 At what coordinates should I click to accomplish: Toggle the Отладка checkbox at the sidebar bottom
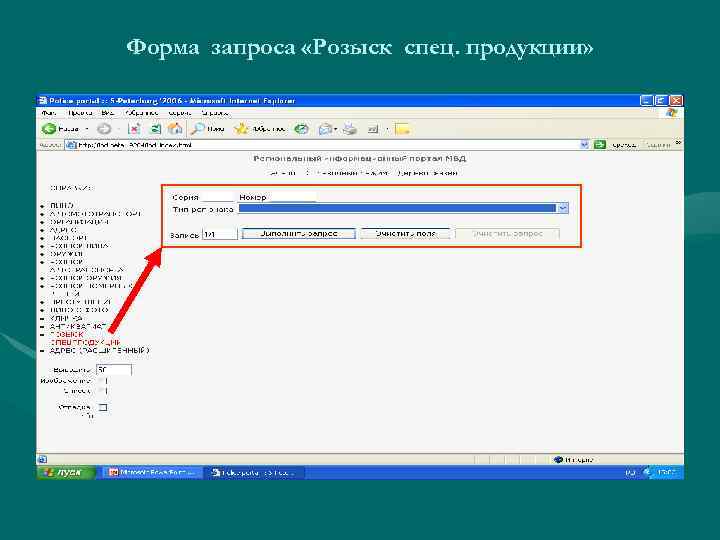pos(104,407)
